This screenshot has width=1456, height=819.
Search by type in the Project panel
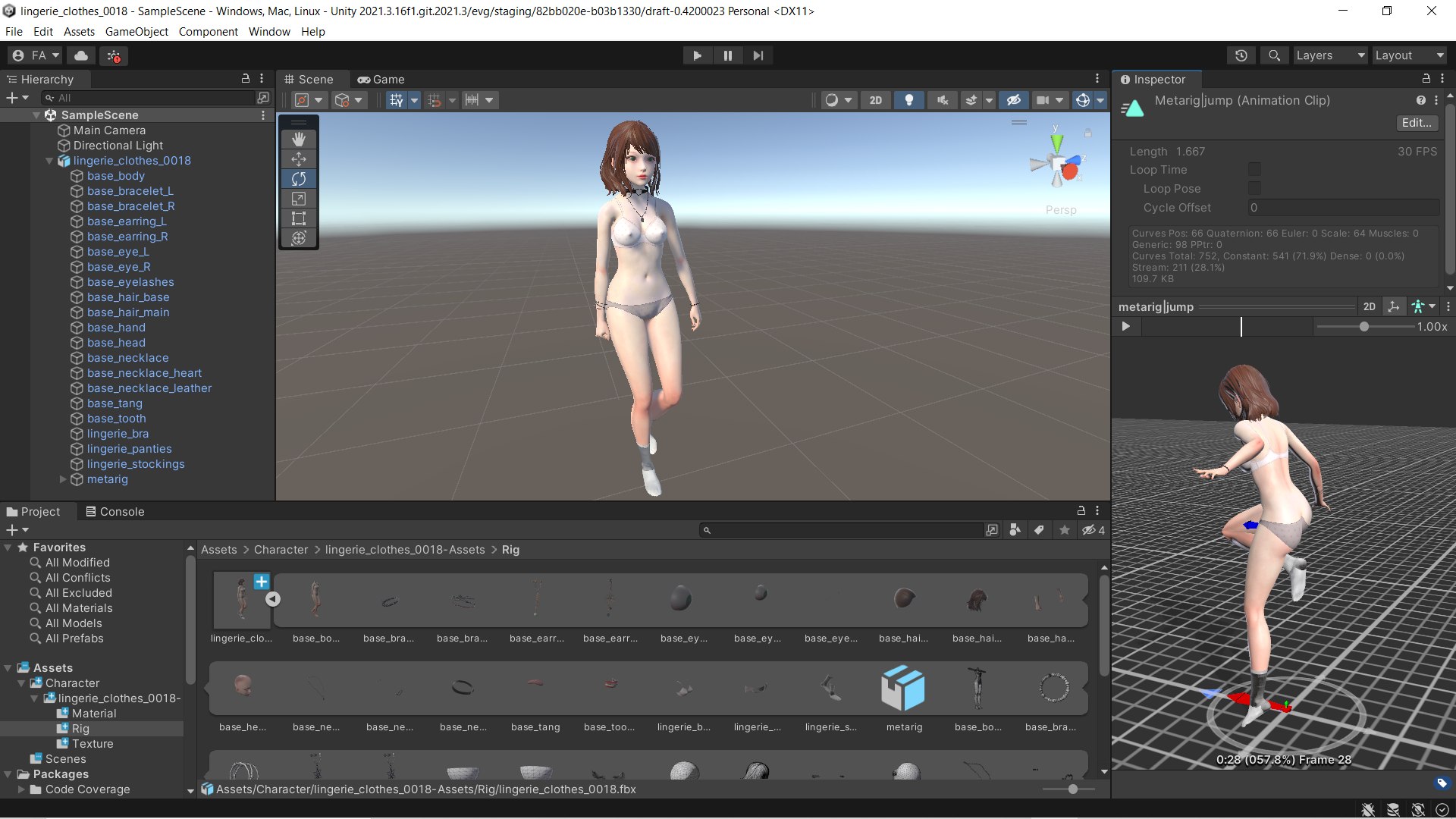[x=1015, y=530]
